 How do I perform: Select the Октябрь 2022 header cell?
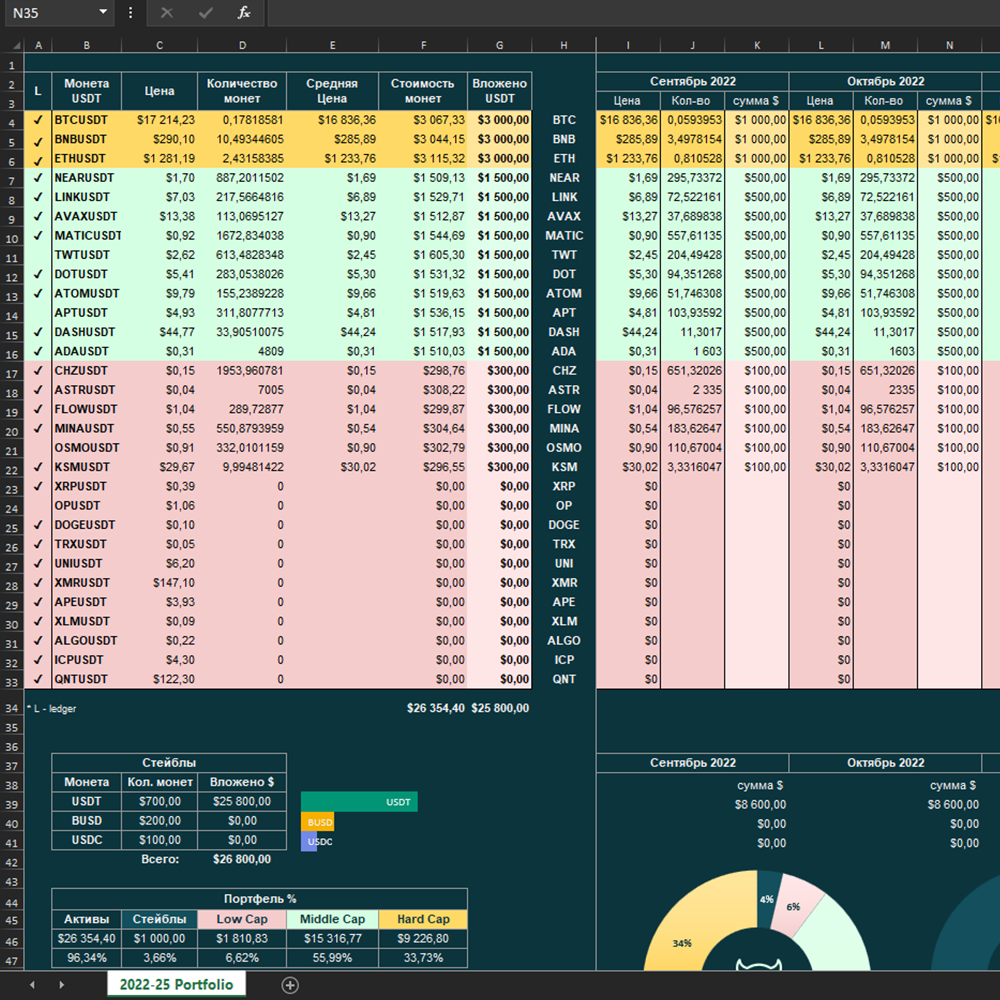point(885,81)
